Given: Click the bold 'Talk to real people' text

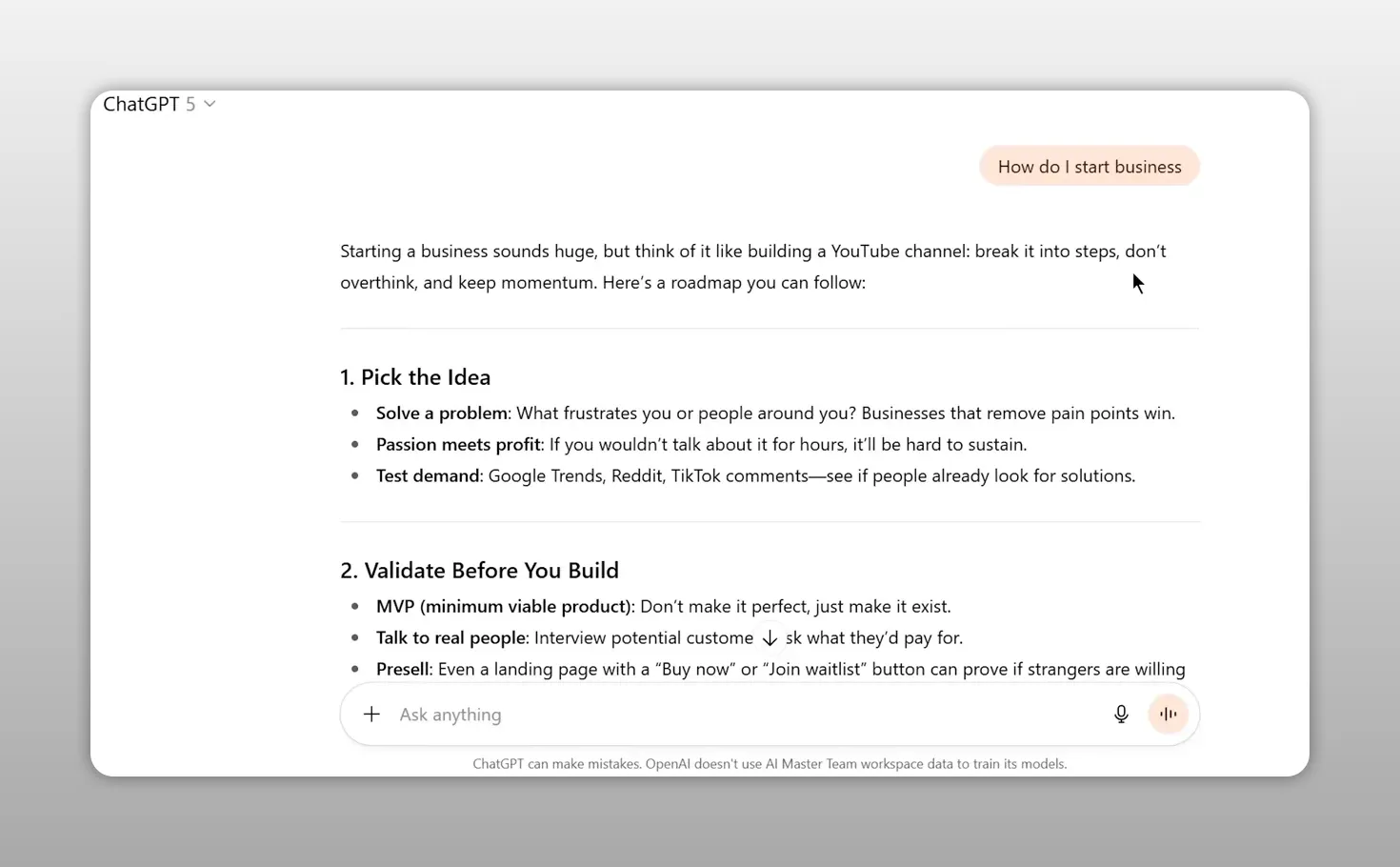Looking at the screenshot, I should (x=450, y=638).
